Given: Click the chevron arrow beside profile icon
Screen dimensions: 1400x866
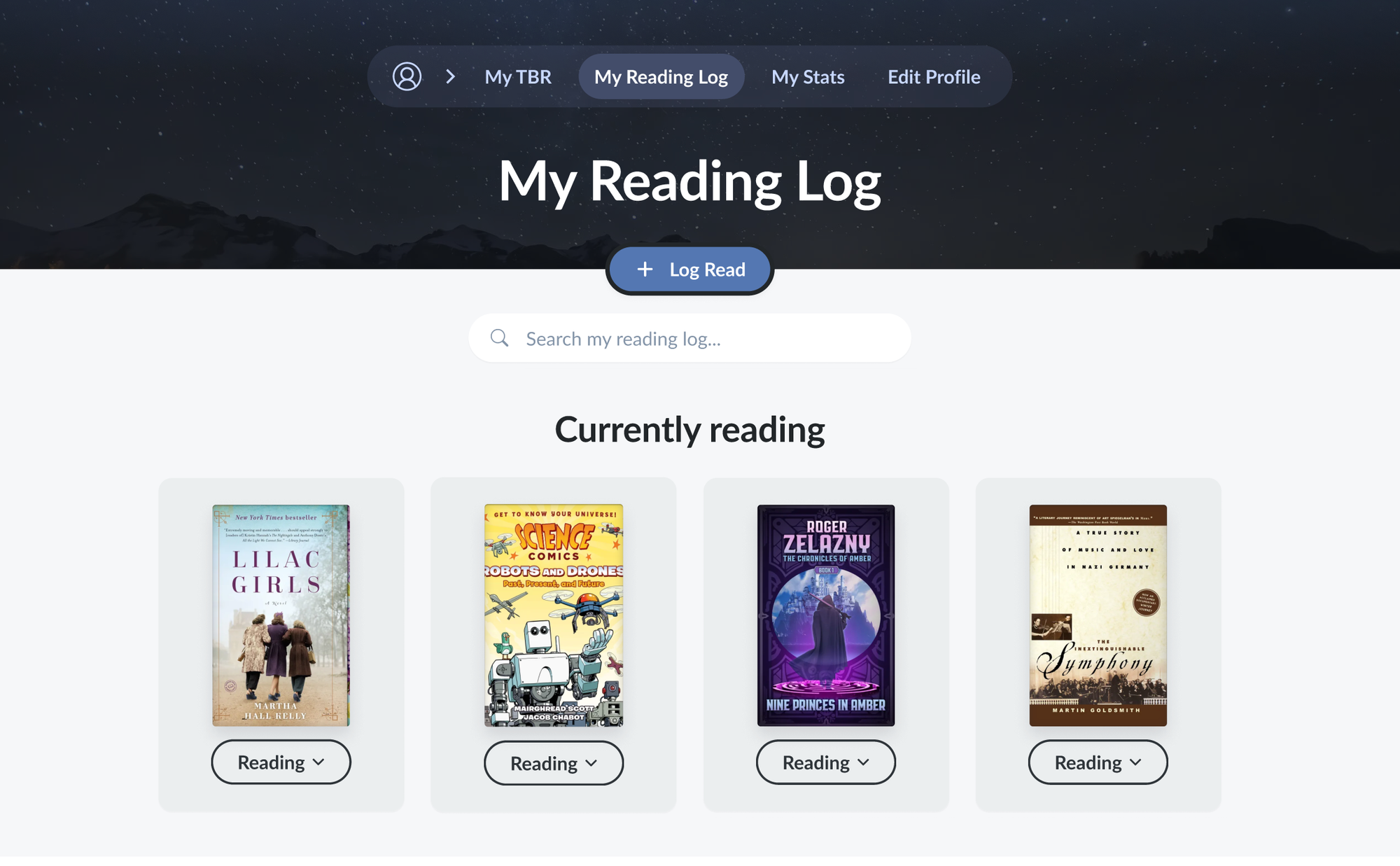Looking at the screenshot, I should tap(451, 76).
